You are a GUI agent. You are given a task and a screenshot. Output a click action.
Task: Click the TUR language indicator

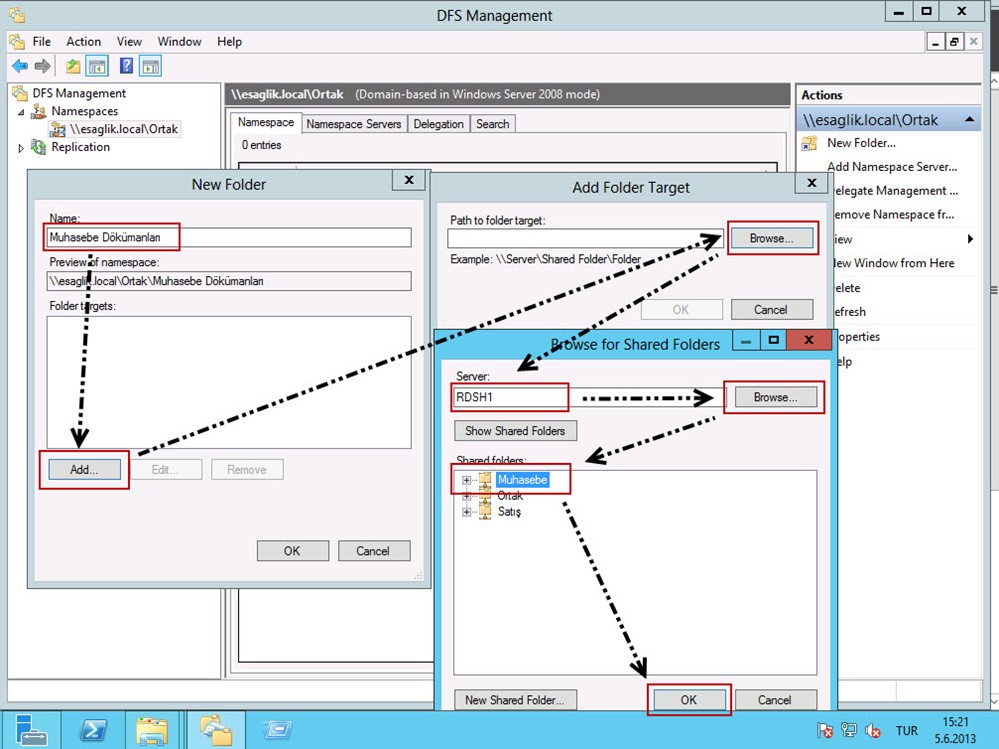(907, 731)
